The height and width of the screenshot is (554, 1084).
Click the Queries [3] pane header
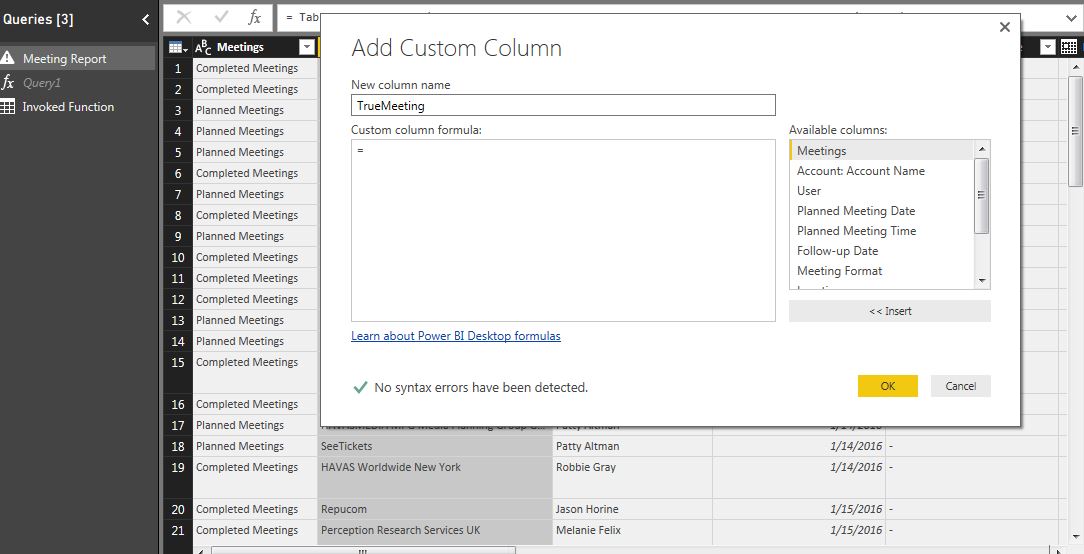[38, 19]
